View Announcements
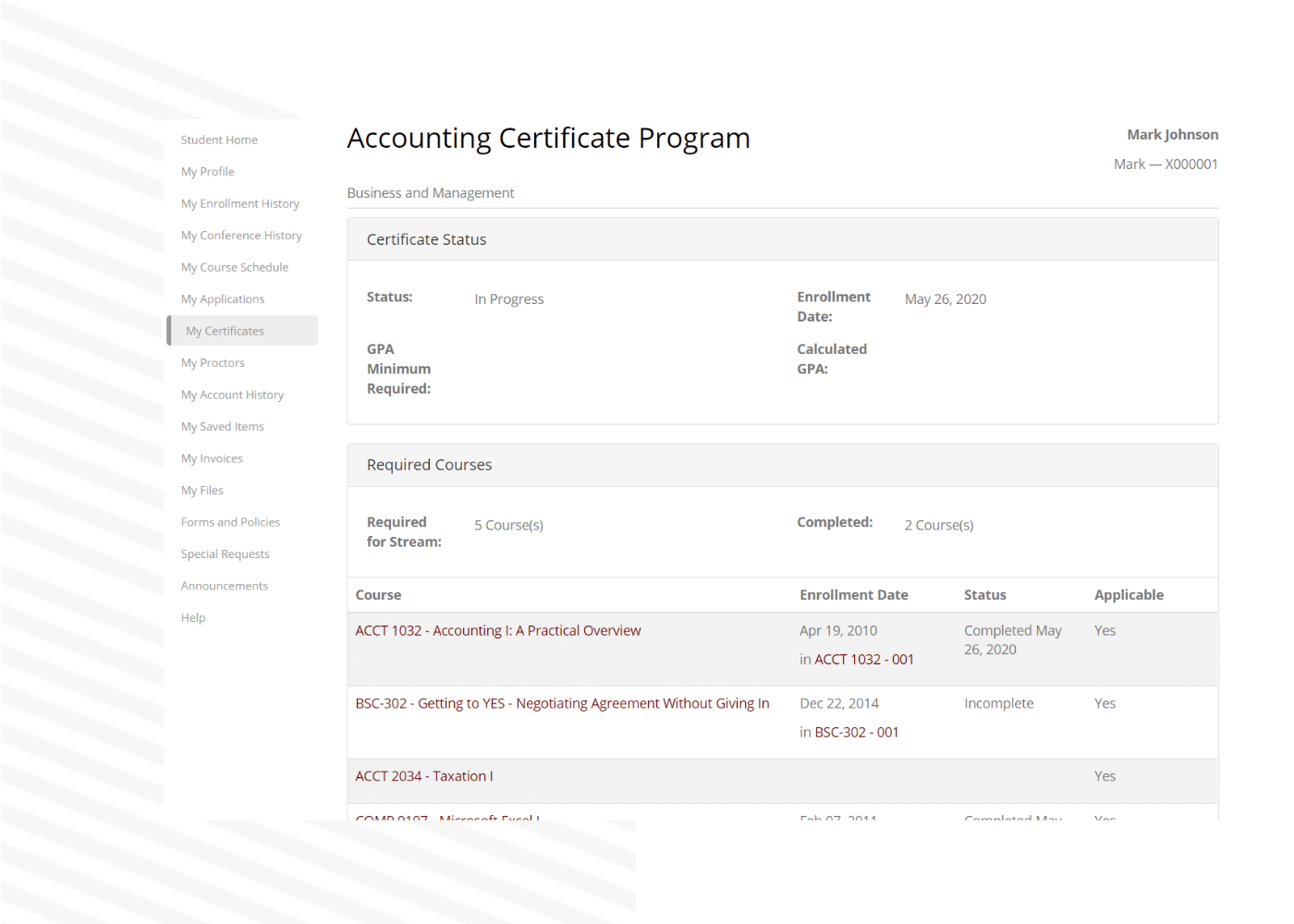 pos(225,585)
